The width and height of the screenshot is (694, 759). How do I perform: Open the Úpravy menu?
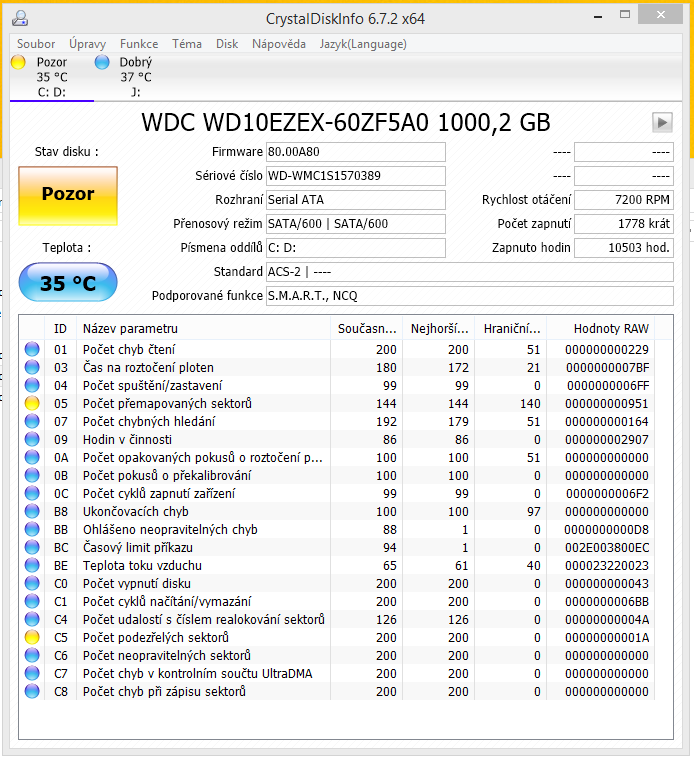[x=87, y=44]
